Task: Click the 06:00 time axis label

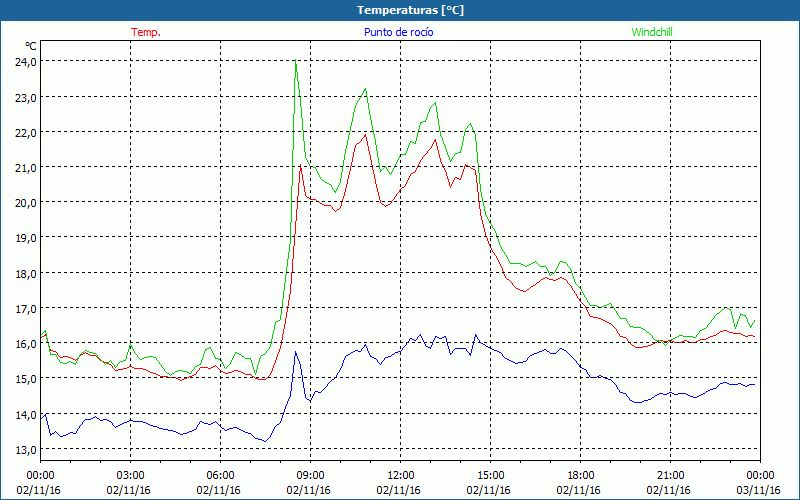Action: [220, 476]
